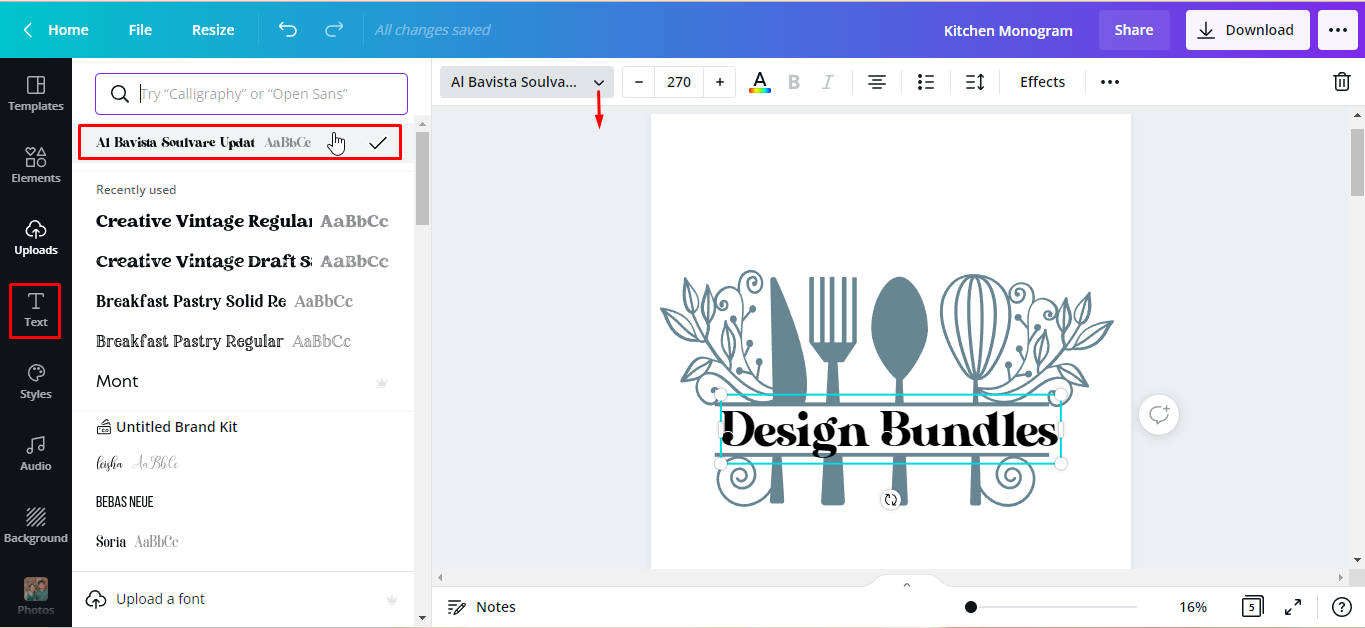Open the Styles sidebar panel
Screen dimensions: 1365x628
coord(36,381)
